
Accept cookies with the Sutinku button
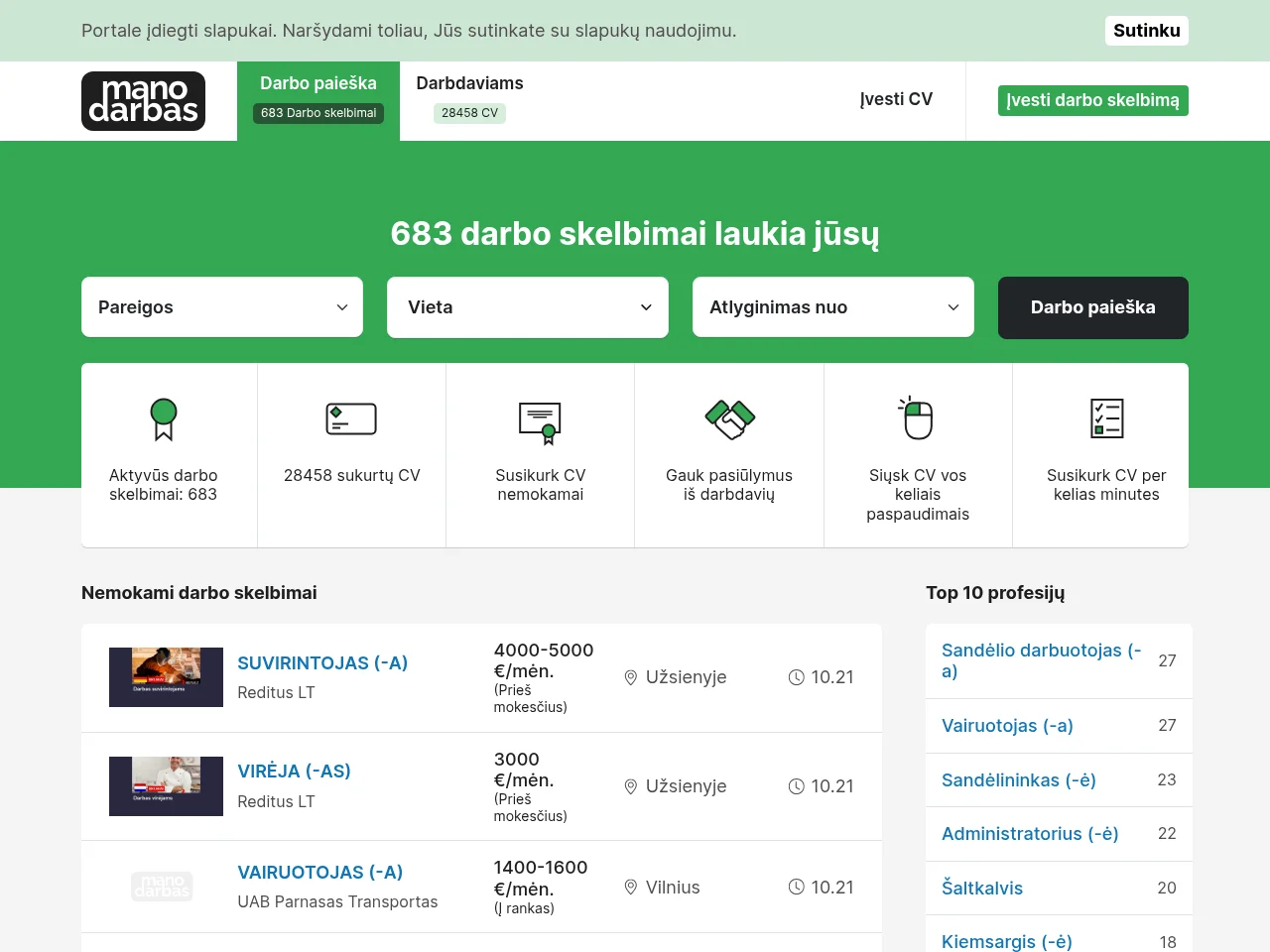[x=1147, y=31]
